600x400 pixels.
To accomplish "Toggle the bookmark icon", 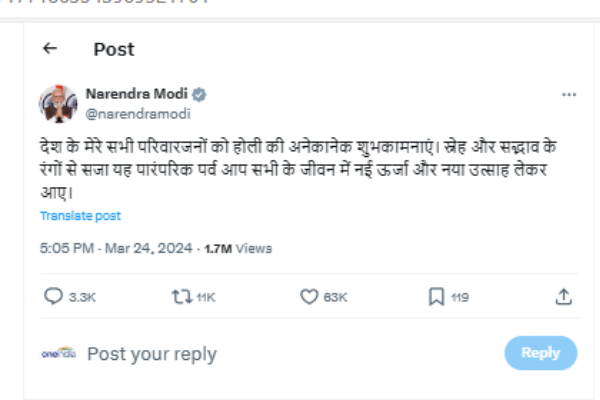I will tap(436, 296).
